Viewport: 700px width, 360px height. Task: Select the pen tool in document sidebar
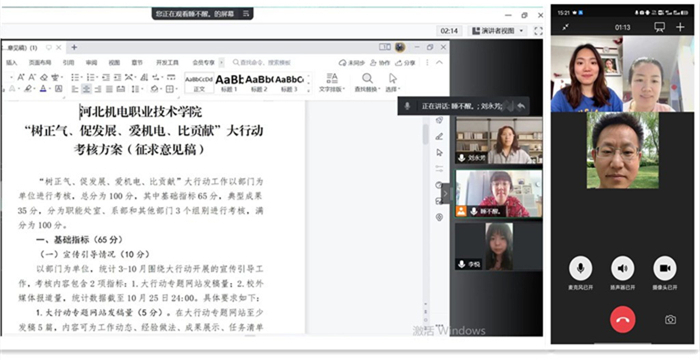coord(439,136)
